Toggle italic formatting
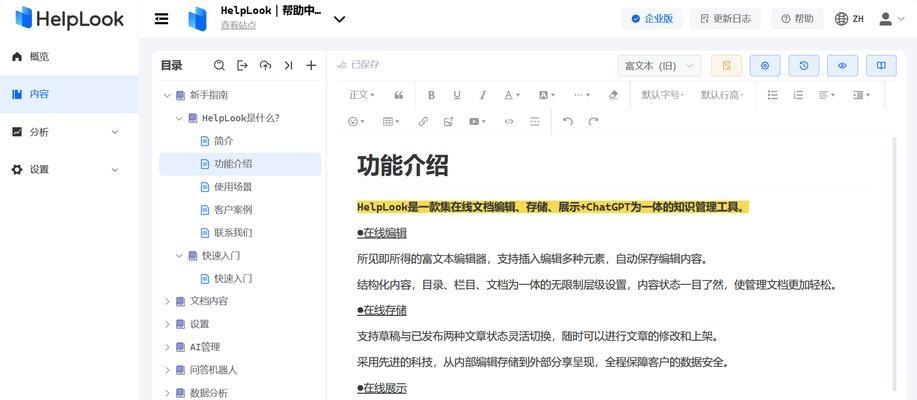 coord(483,95)
